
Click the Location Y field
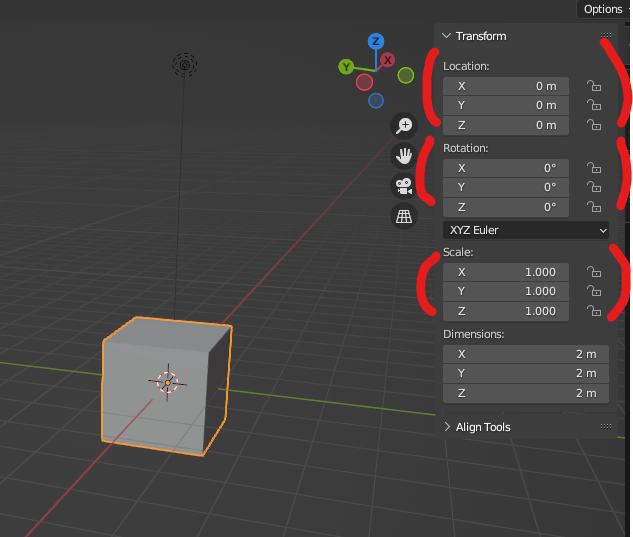coord(506,105)
